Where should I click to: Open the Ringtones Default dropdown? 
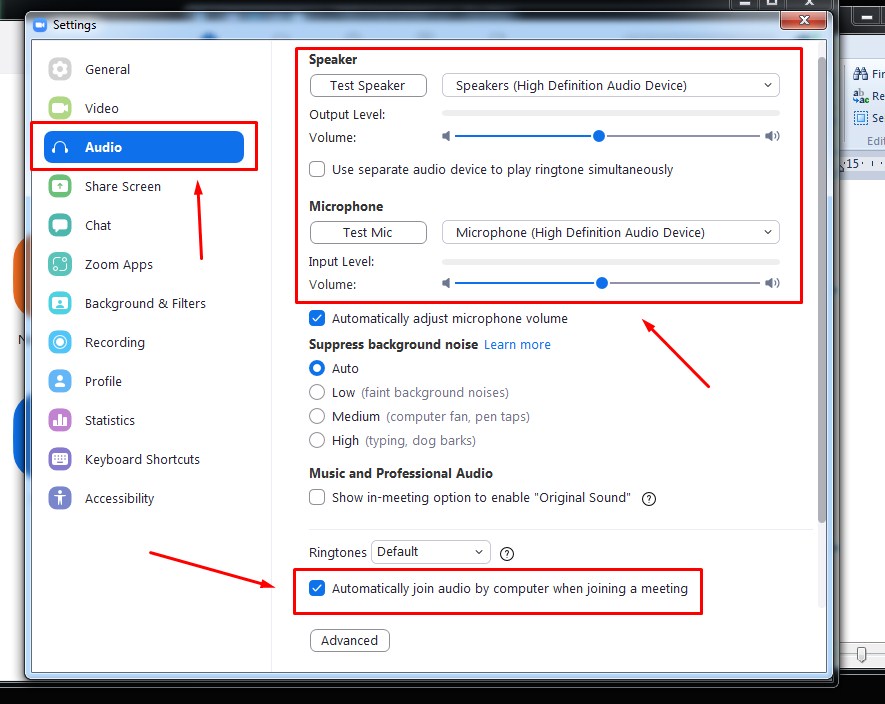click(431, 552)
